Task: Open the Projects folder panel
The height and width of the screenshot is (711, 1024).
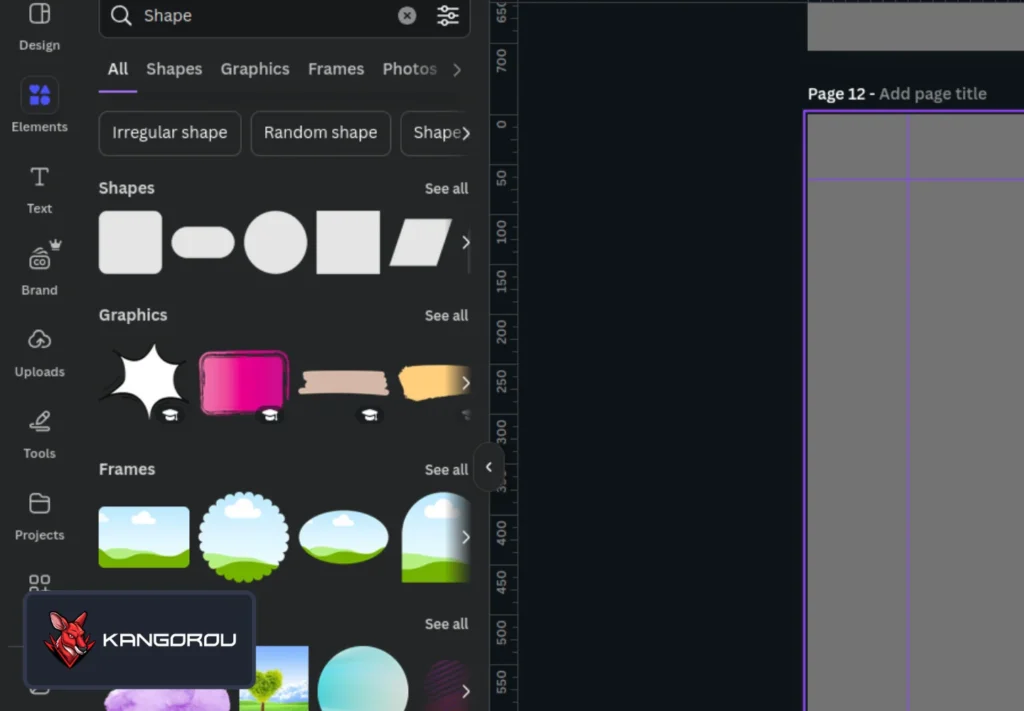Action: 39,515
